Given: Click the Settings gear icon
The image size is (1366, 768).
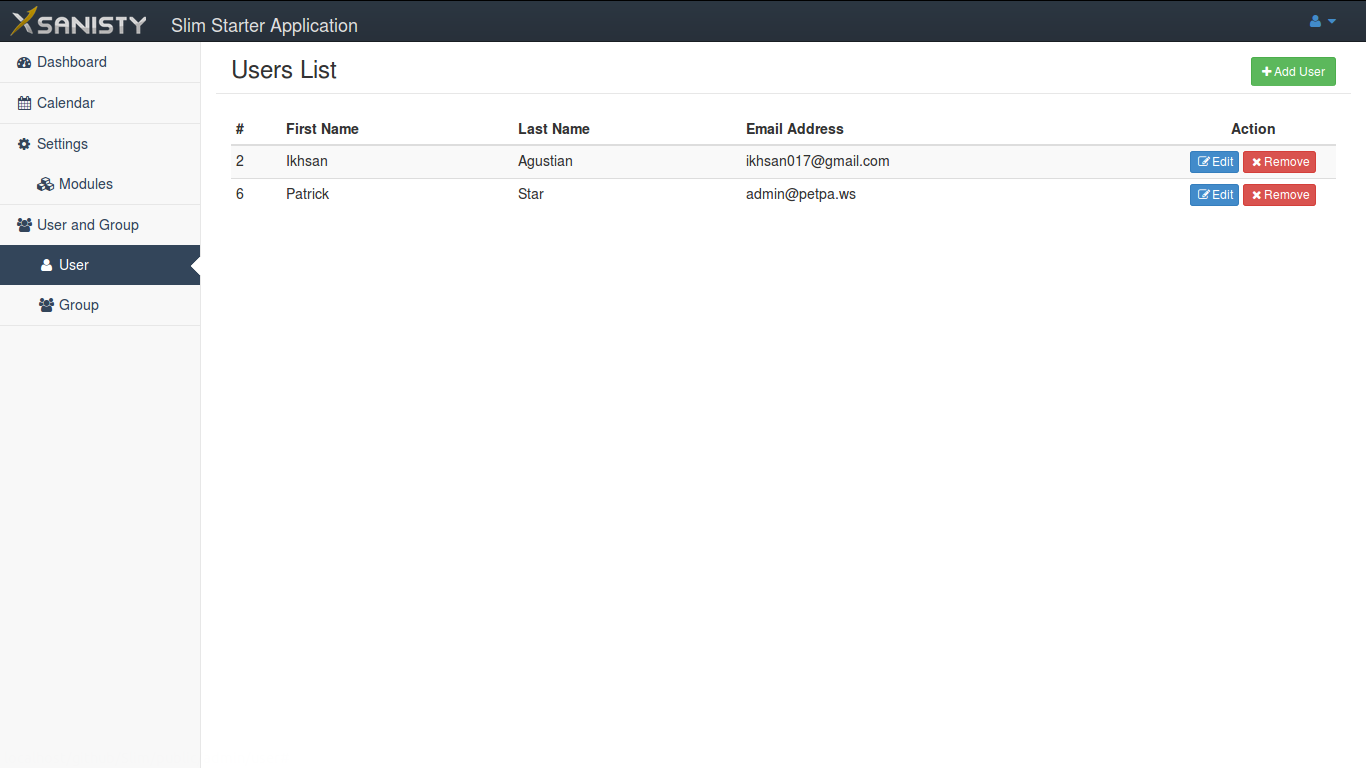Looking at the screenshot, I should 24,144.
